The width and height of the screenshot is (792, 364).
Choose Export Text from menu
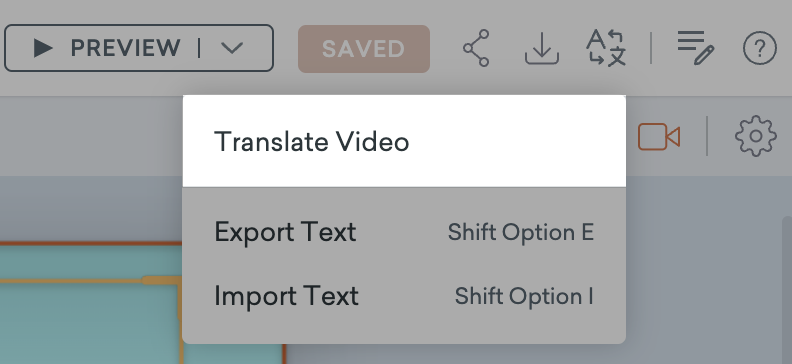pos(404,232)
